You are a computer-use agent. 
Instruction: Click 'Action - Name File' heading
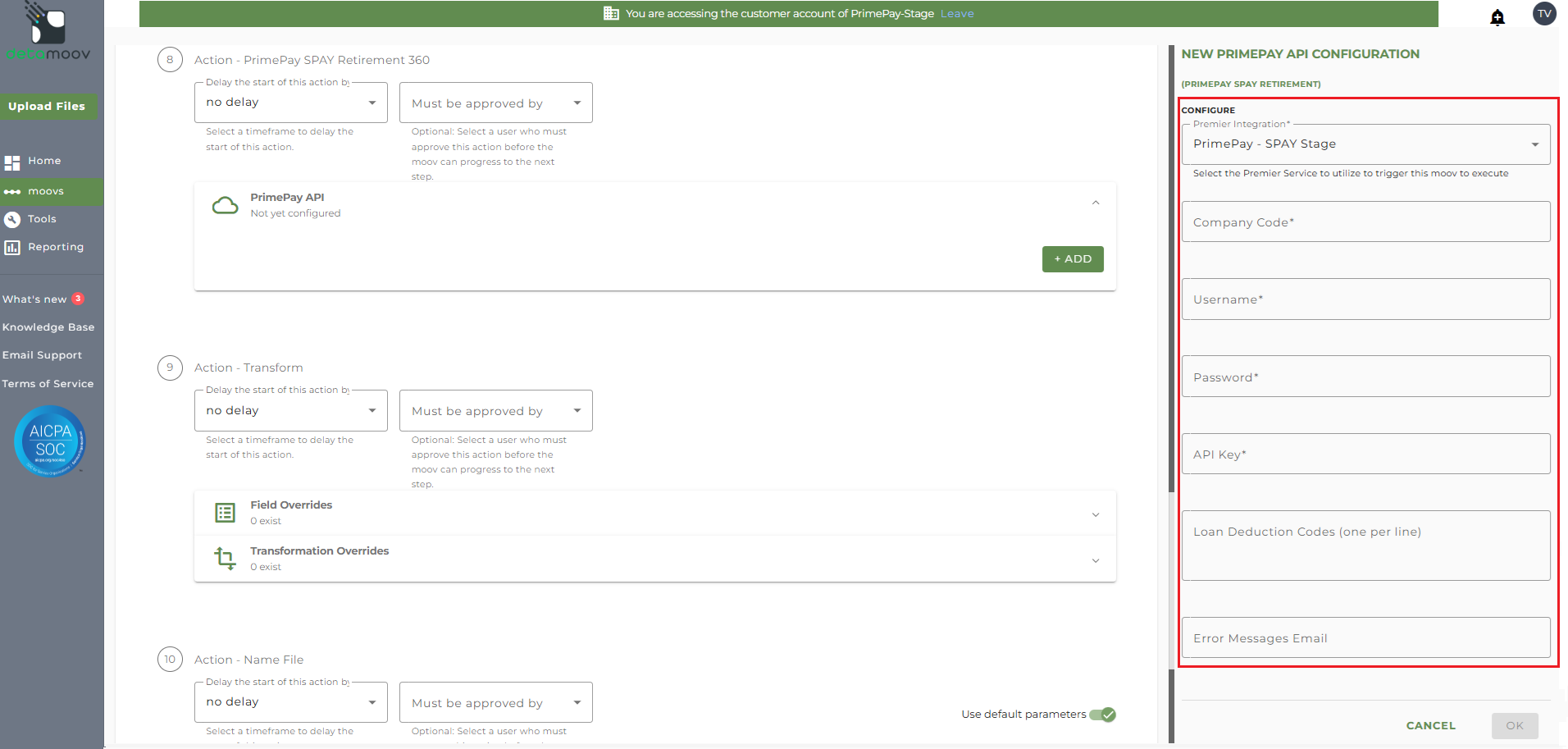[x=248, y=660]
